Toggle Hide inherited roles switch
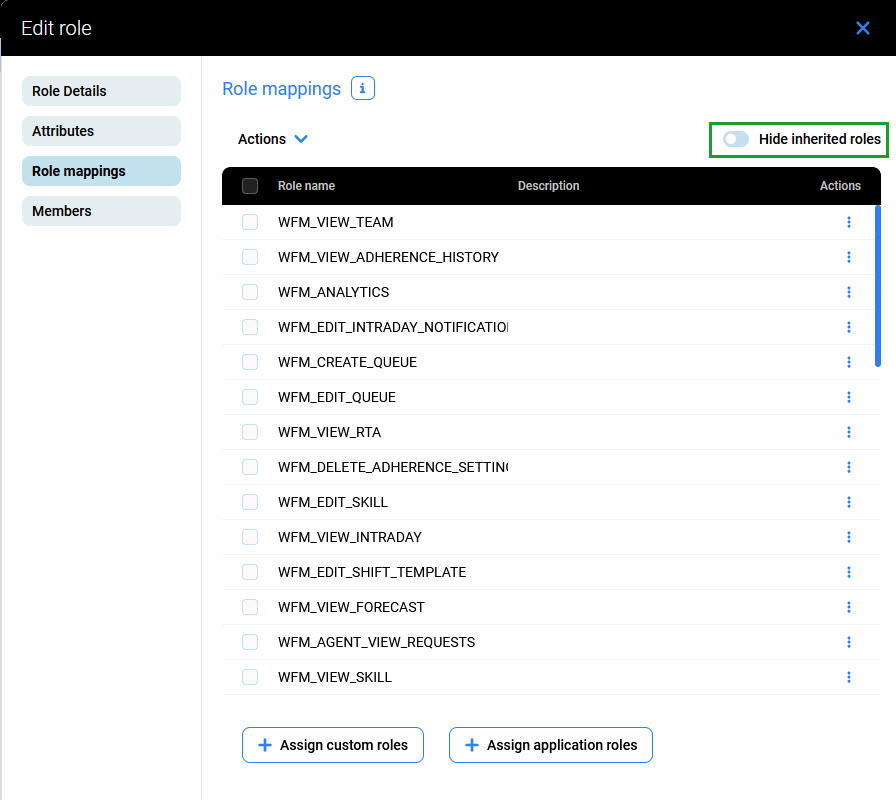This screenshot has height=800, width=896. click(736, 139)
